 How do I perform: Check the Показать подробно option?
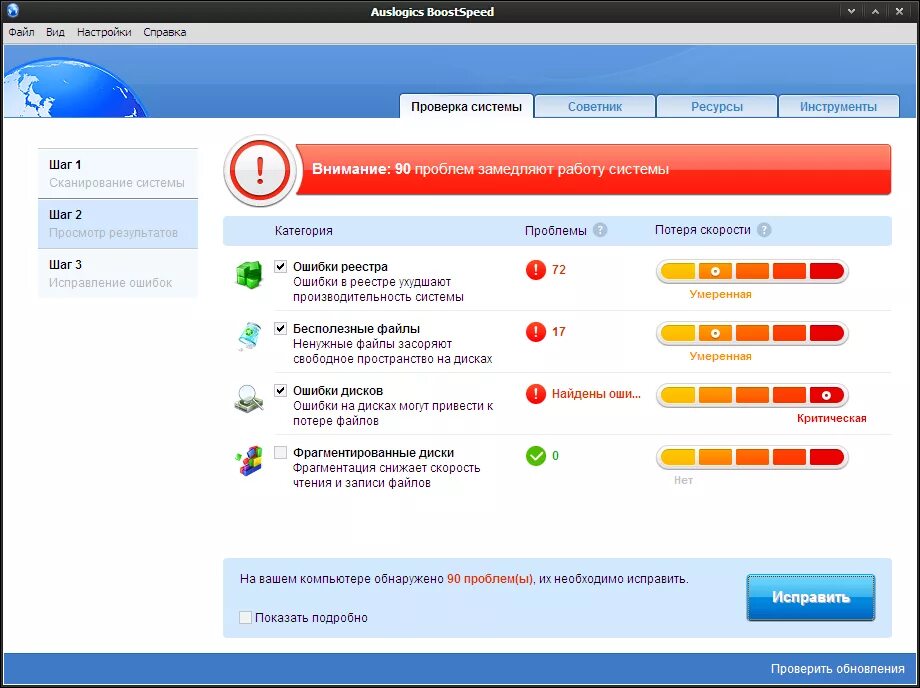pos(244,618)
